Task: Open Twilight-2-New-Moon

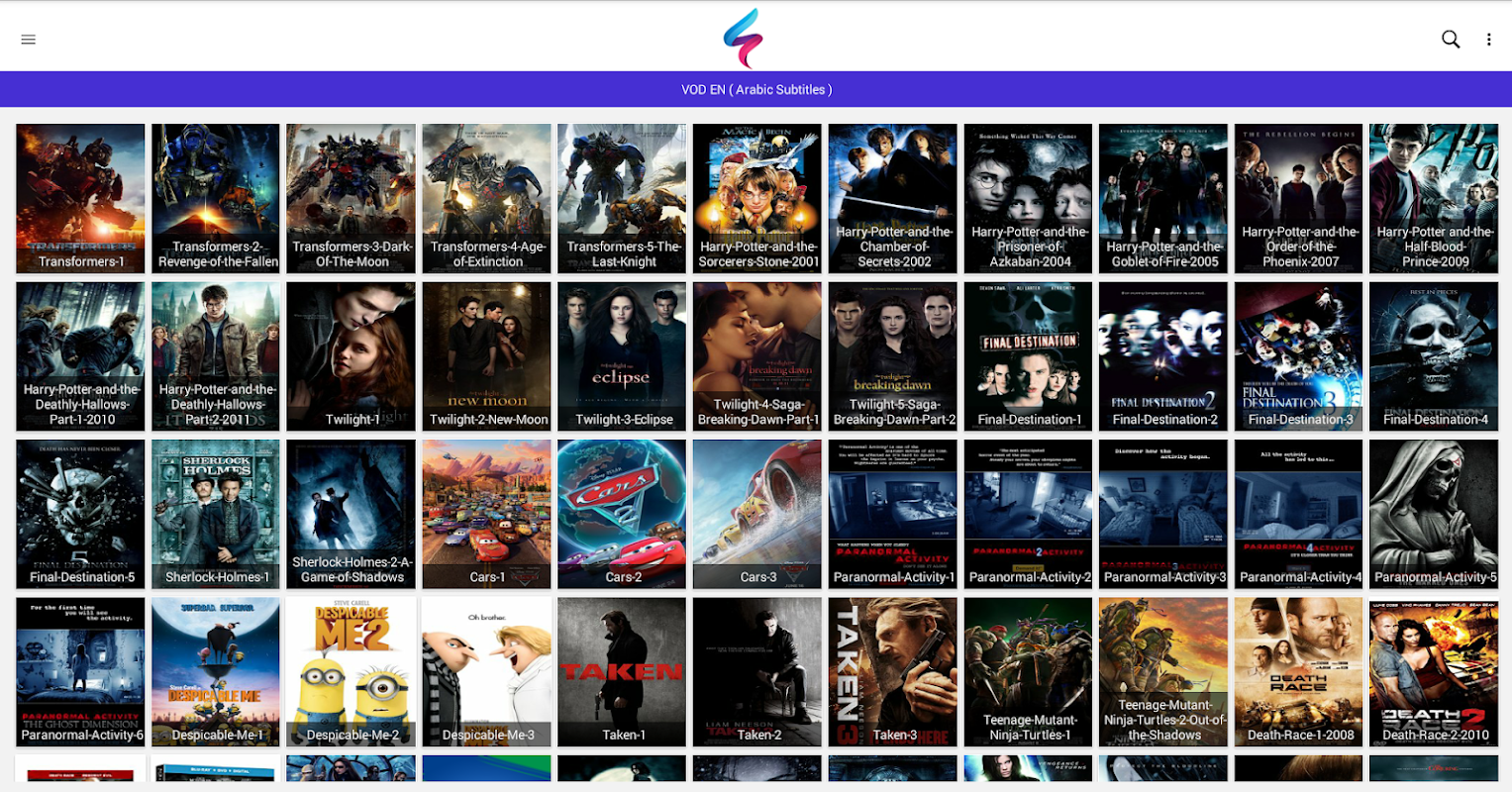Action: (x=486, y=356)
